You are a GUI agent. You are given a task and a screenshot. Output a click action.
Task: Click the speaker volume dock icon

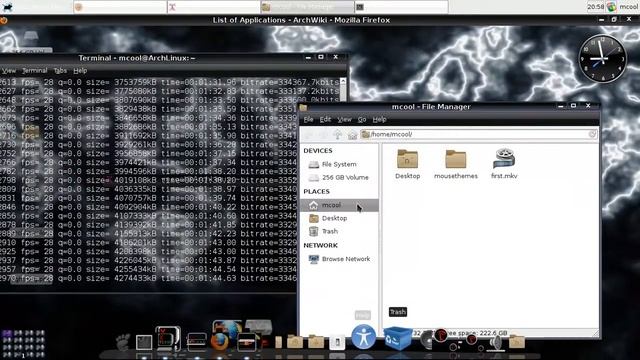pyautogui.click(x=496, y=343)
